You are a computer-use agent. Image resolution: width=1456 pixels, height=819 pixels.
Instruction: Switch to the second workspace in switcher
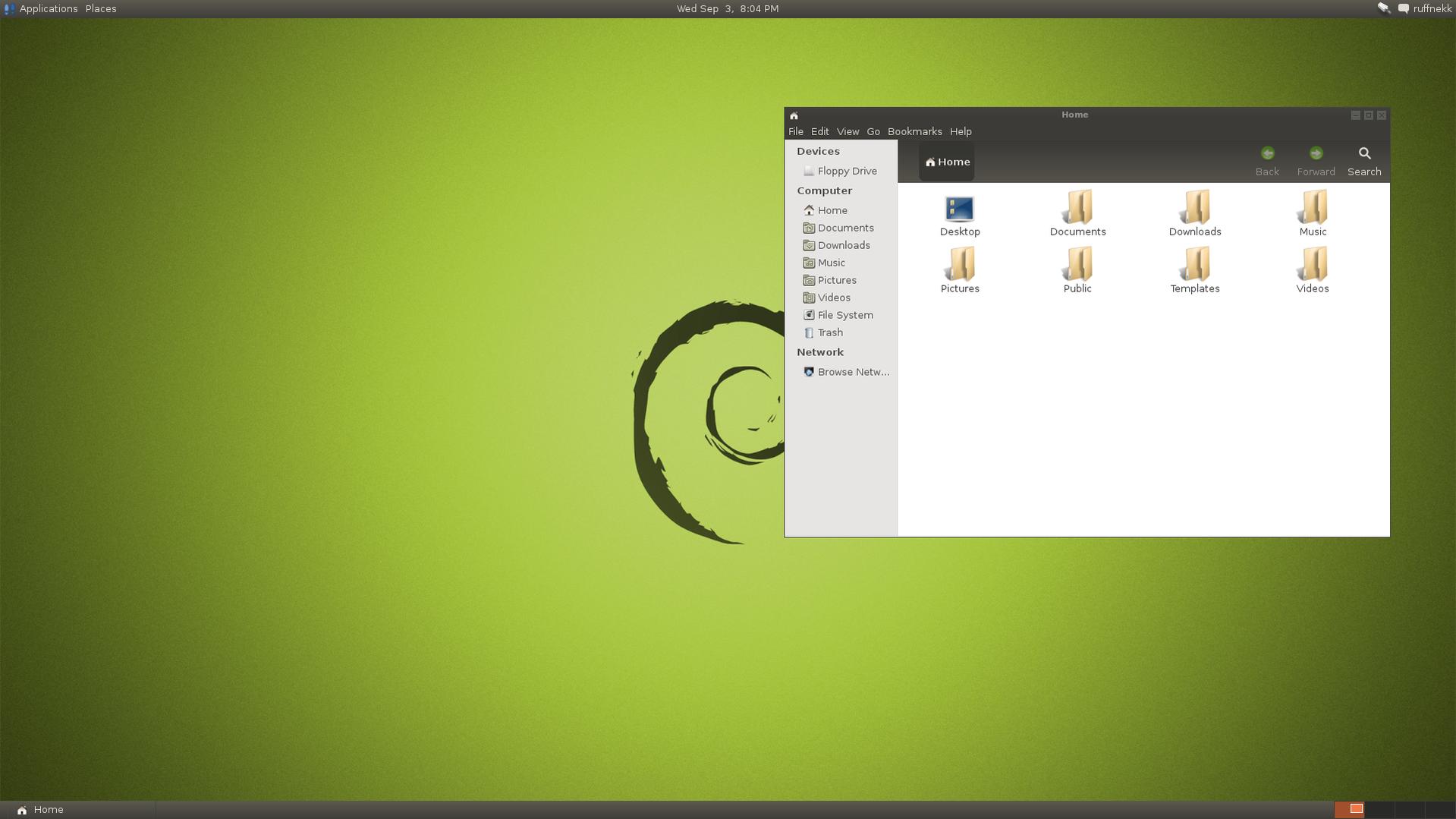click(x=1379, y=810)
